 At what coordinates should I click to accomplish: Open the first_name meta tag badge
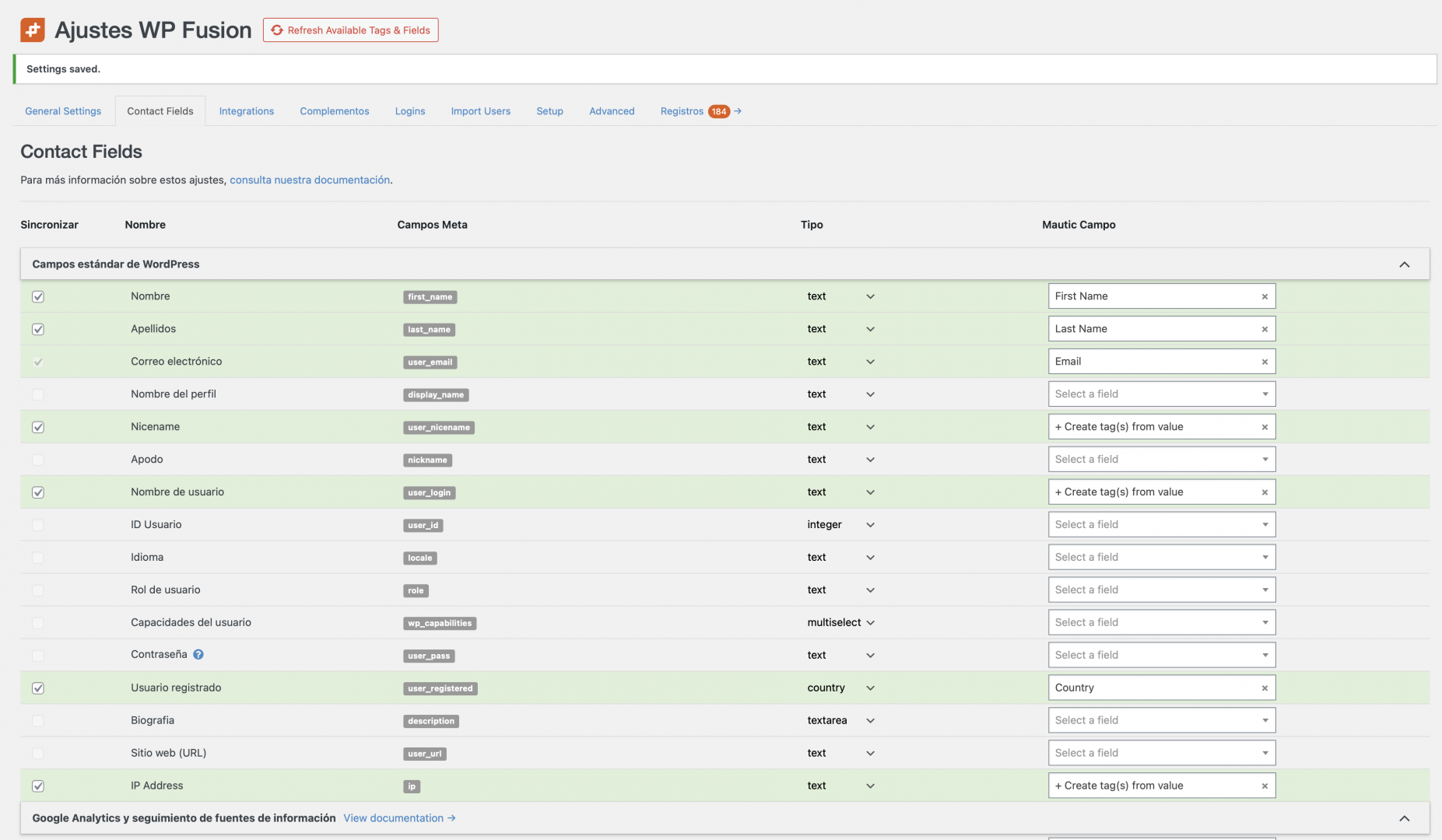click(430, 297)
